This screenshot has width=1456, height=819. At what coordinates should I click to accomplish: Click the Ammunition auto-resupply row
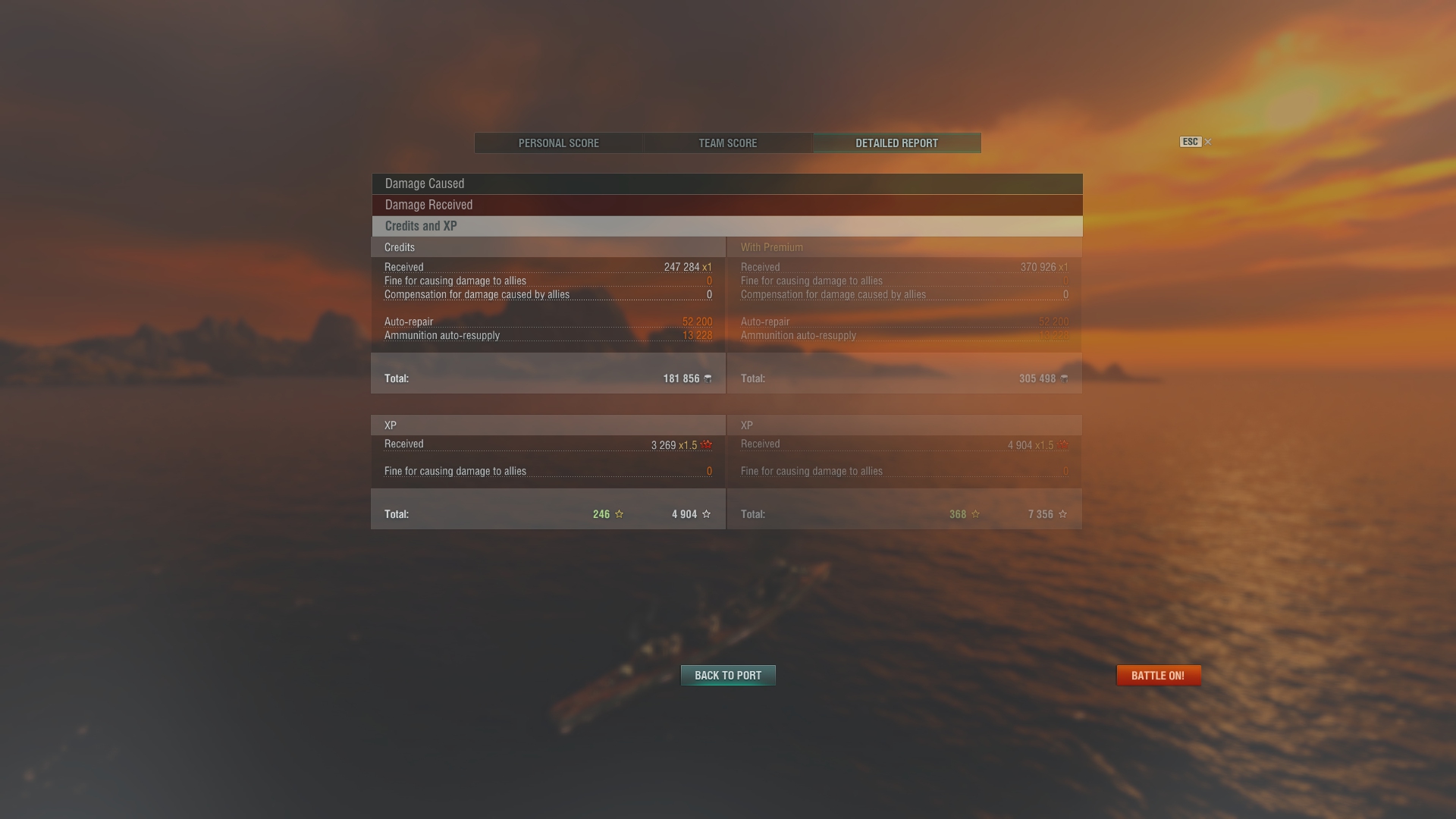click(x=548, y=335)
